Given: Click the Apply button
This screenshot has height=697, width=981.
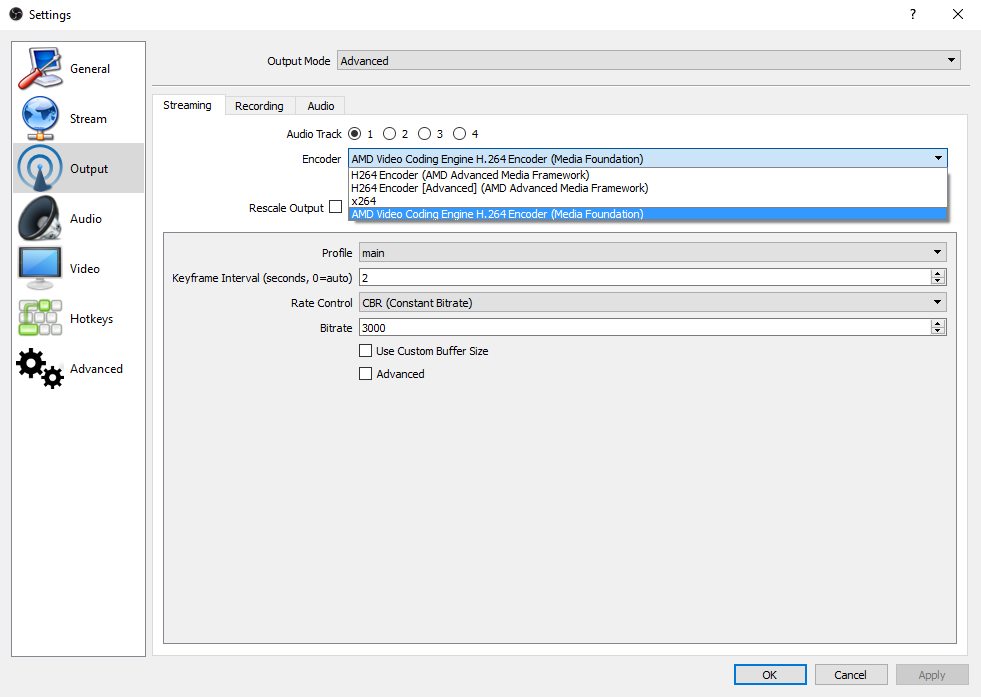Looking at the screenshot, I should pos(932,674).
